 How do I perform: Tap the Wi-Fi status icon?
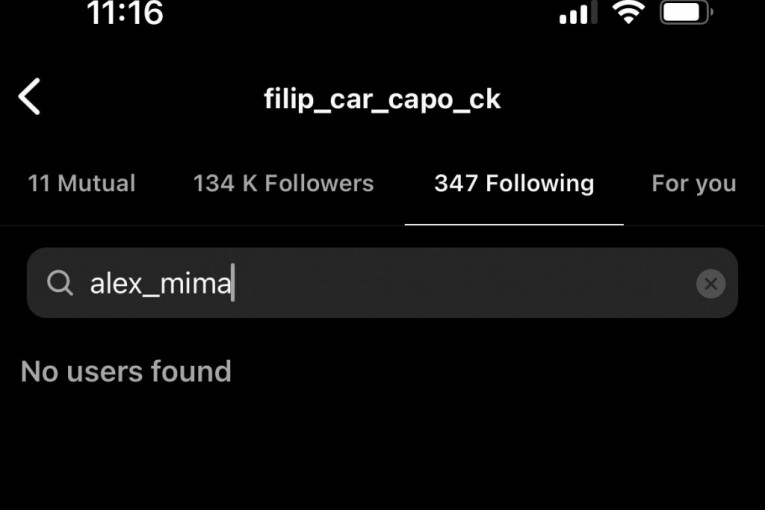629,12
